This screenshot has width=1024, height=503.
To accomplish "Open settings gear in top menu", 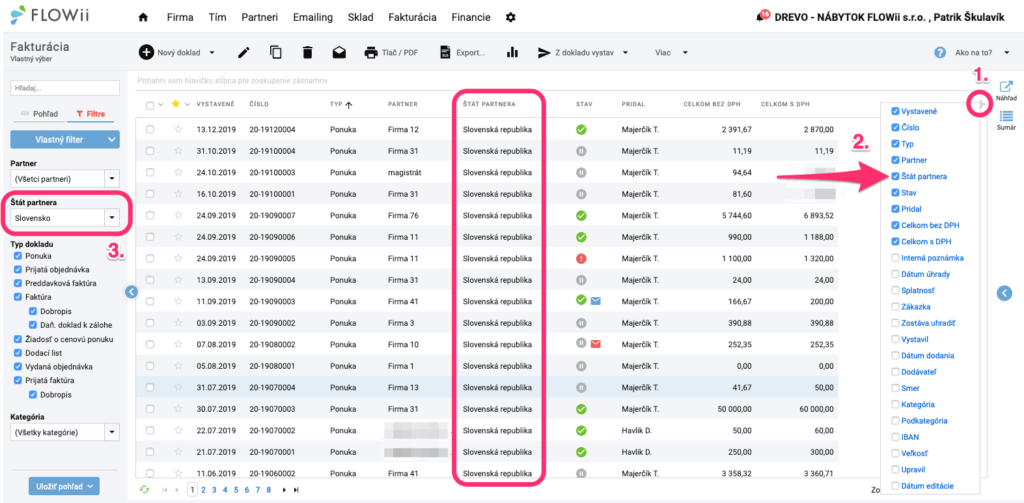I will click(511, 18).
